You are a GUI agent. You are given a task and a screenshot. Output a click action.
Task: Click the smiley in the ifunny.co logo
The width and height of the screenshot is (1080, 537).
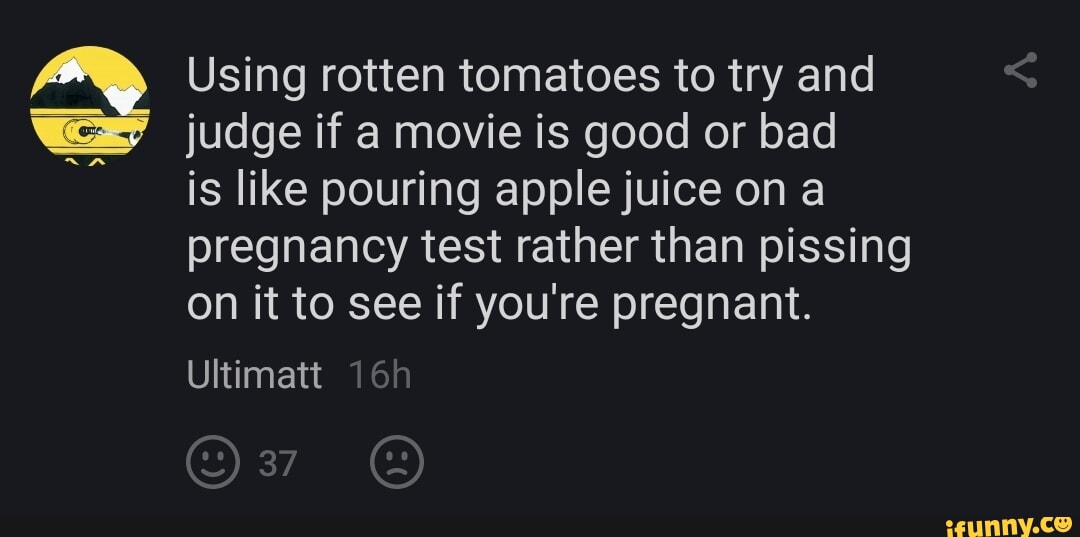(x=1059, y=520)
